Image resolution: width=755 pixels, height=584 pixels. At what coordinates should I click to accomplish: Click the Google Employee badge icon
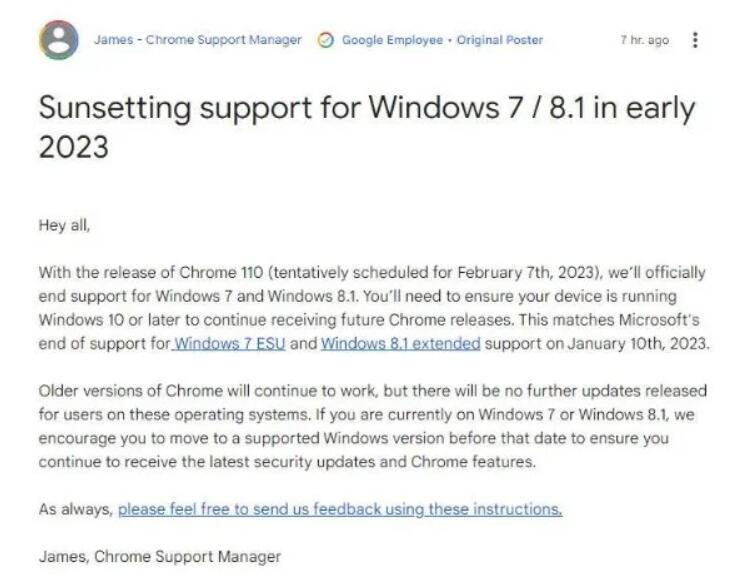pyautogui.click(x=325, y=40)
